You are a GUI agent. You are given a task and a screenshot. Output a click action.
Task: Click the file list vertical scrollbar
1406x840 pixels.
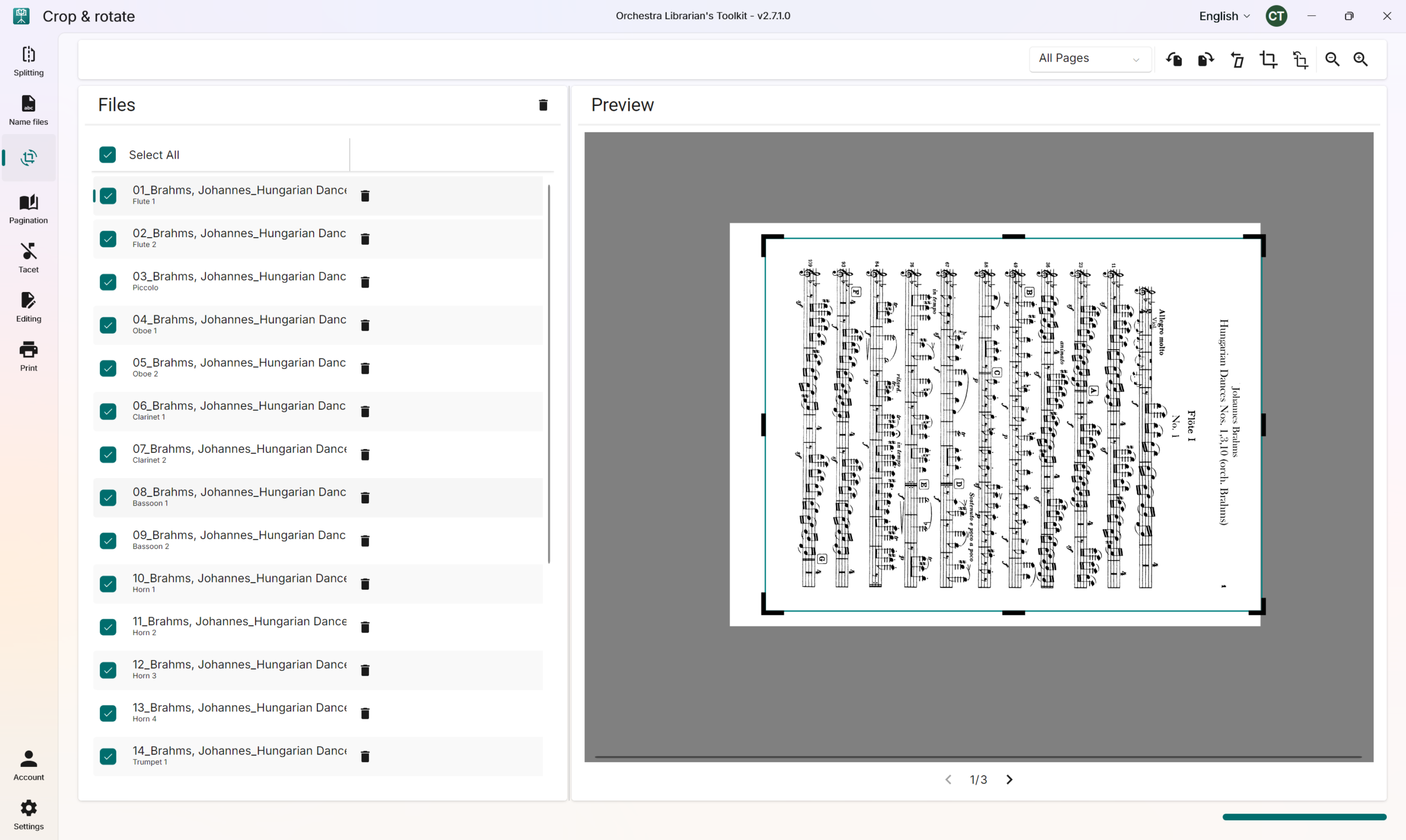point(549,373)
